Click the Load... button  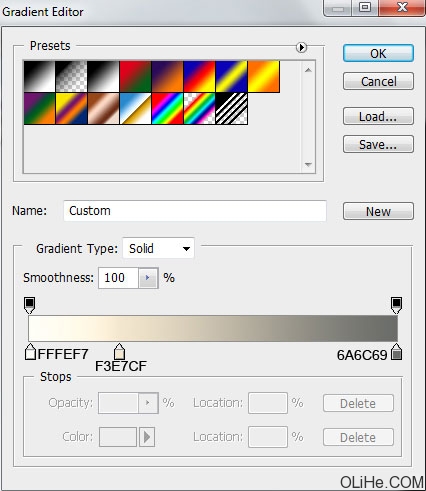pyautogui.click(x=378, y=116)
